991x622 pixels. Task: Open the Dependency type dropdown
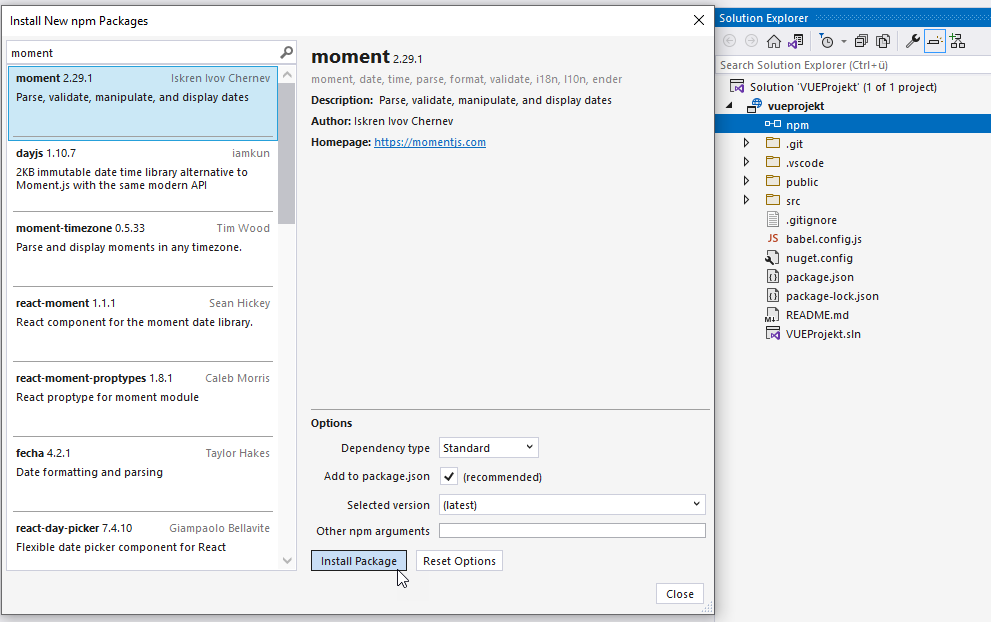point(488,448)
